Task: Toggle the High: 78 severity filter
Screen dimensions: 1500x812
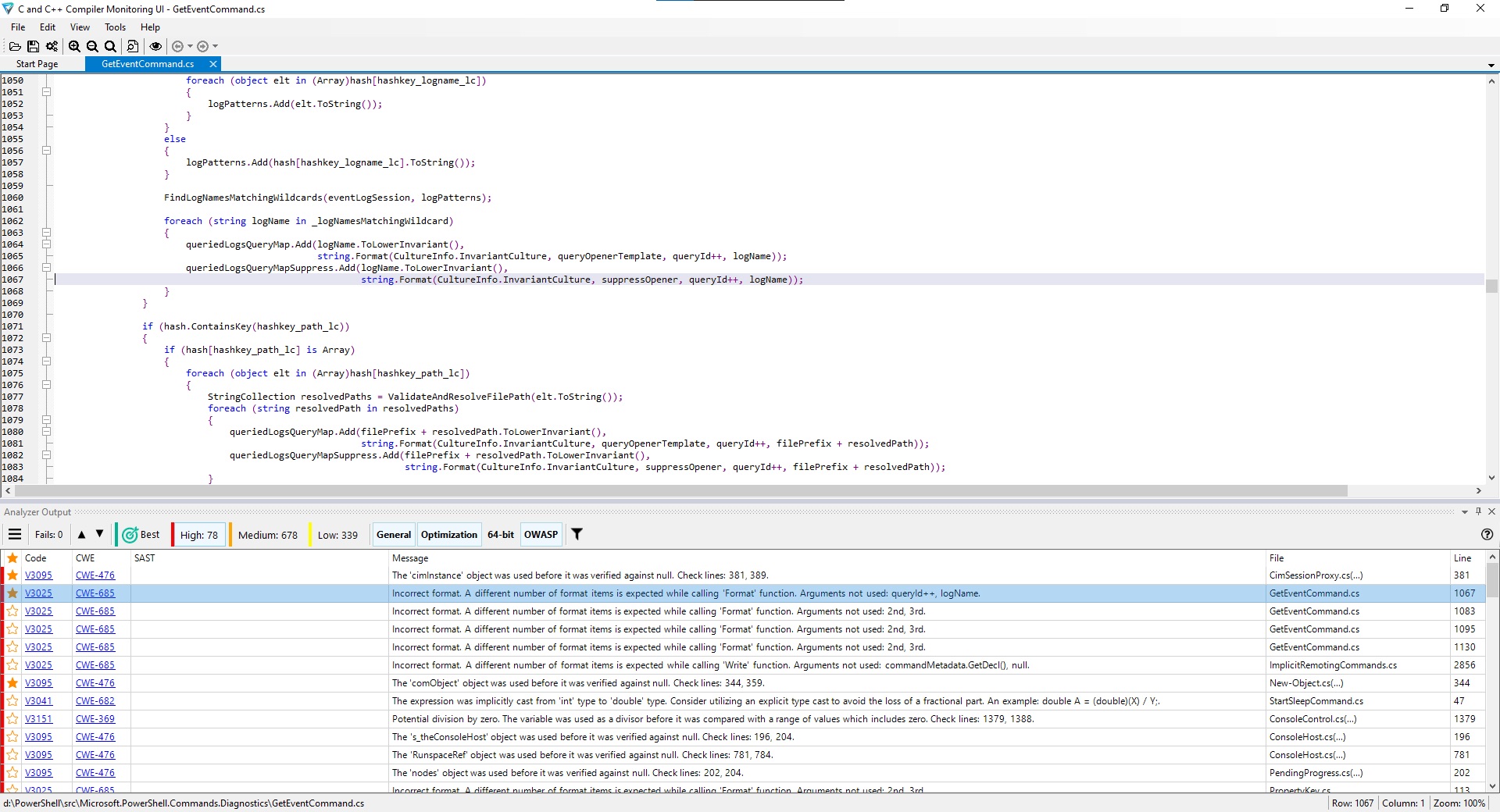Action: pos(198,535)
